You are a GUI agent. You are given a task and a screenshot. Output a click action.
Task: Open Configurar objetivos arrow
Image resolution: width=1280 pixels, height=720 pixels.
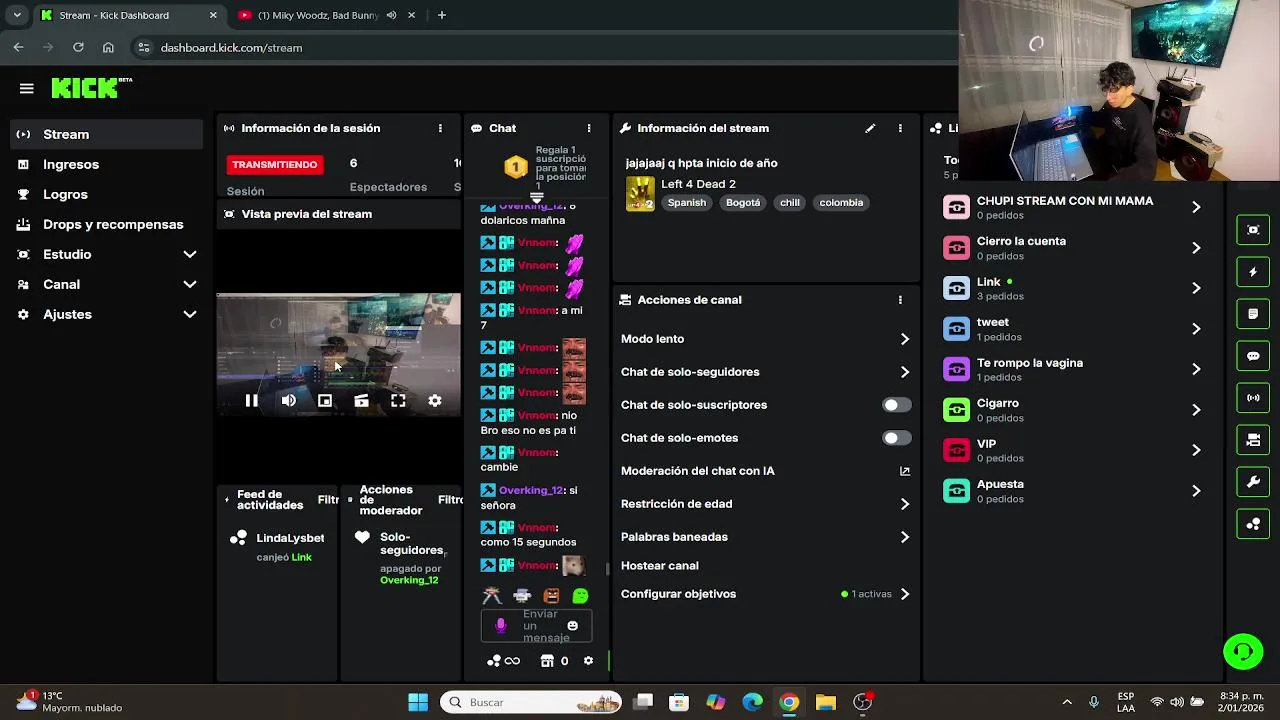(904, 594)
